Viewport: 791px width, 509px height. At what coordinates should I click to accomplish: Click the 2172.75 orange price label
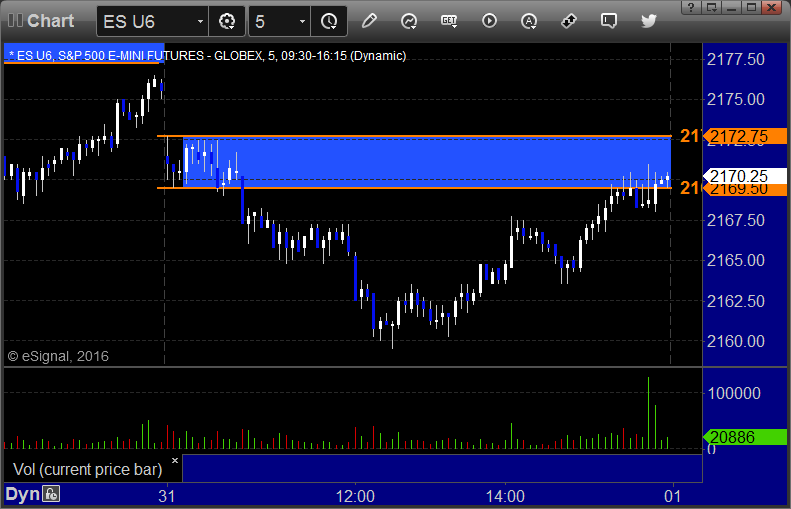745,136
